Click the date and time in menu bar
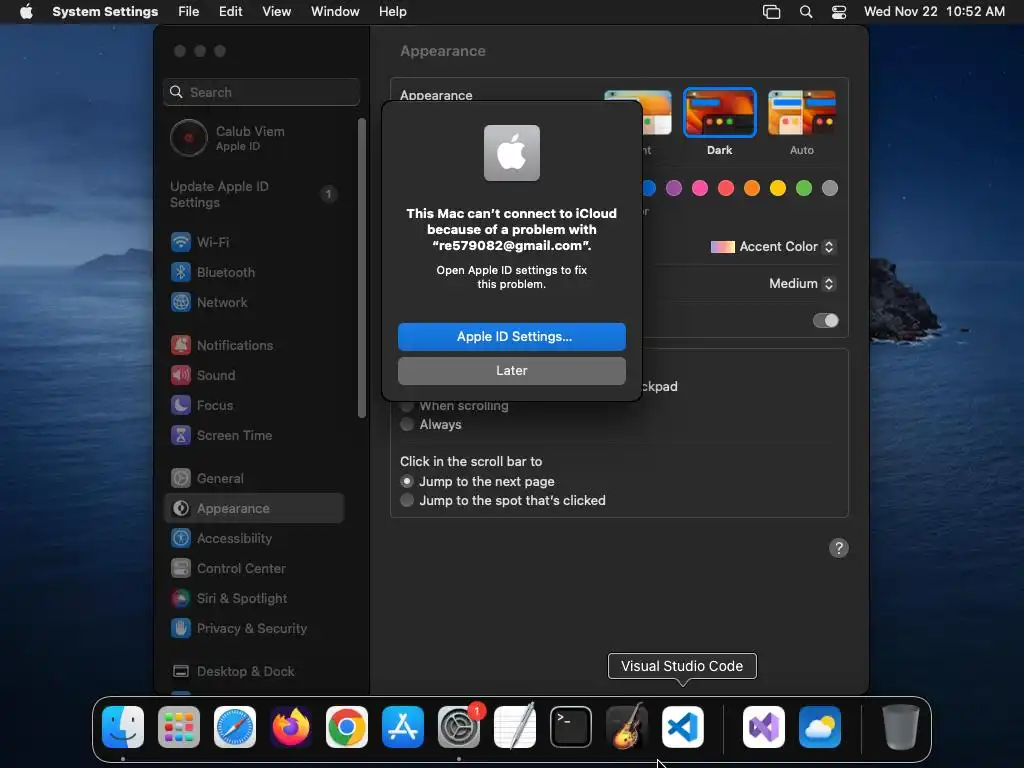Viewport: 1024px width, 768px height. 934,12
